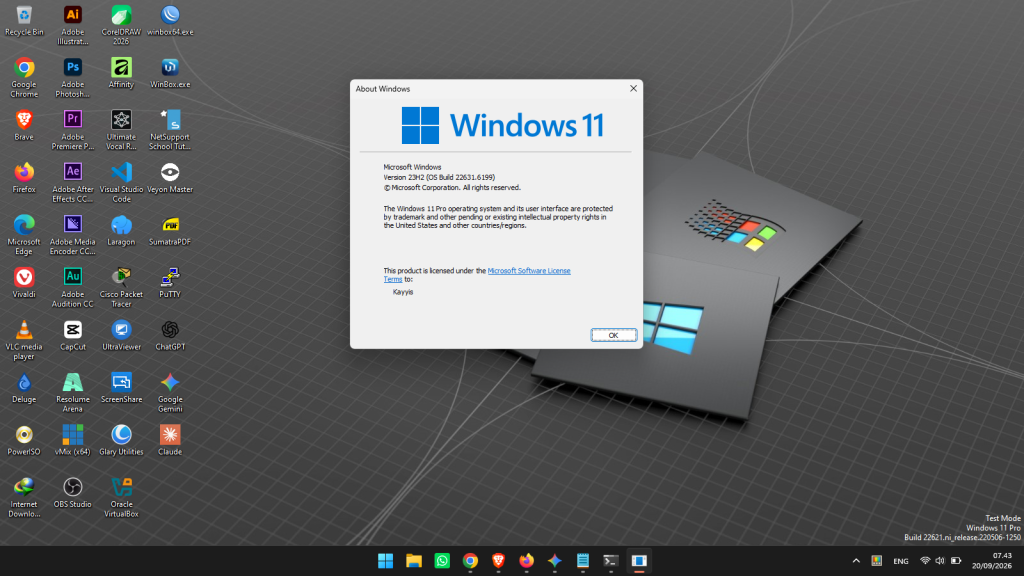The height and width of the screenshot is (576, 1024).
Task: Select the UltraViewer desktop icon
Action: point(121,335)
